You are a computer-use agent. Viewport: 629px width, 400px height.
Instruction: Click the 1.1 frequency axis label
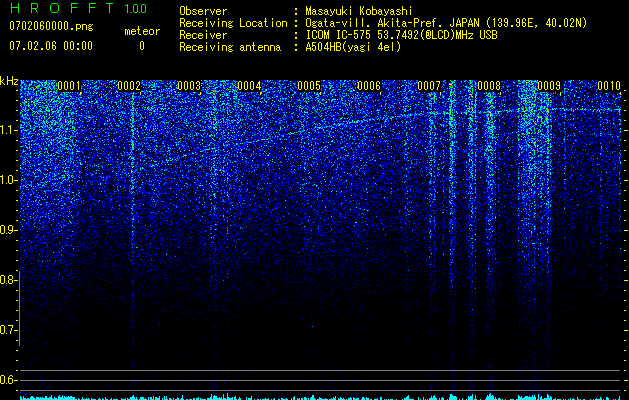click(8, 130)
